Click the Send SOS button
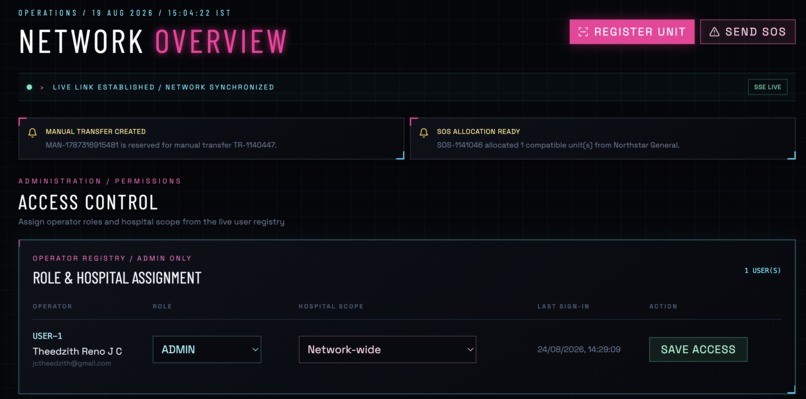The height and width of the screenshot is (399, 806). click(747, 32)
